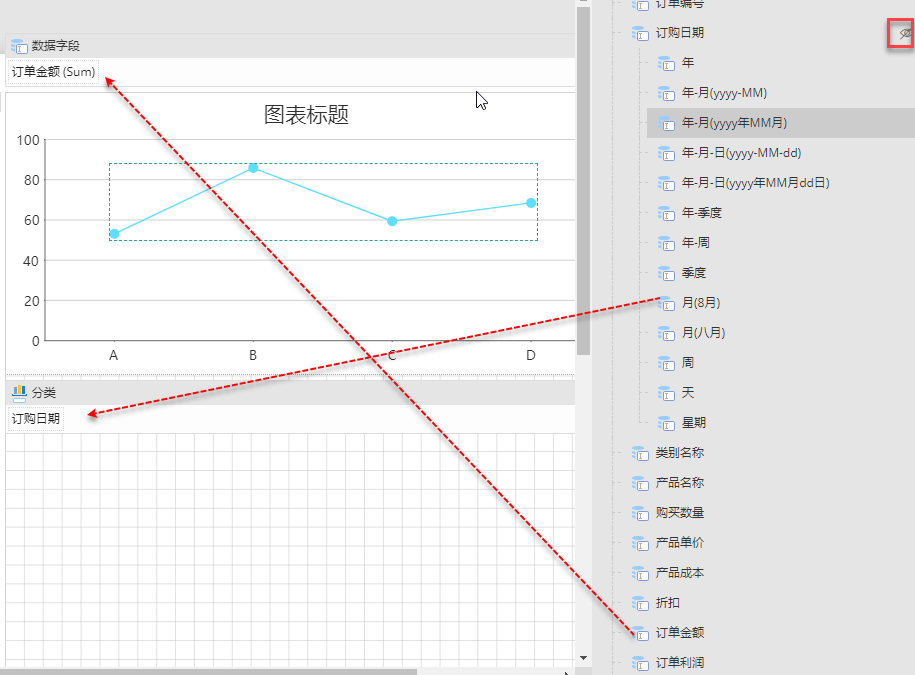Choose the 年-月-日(yyyy-MM-dd) field

741,153
